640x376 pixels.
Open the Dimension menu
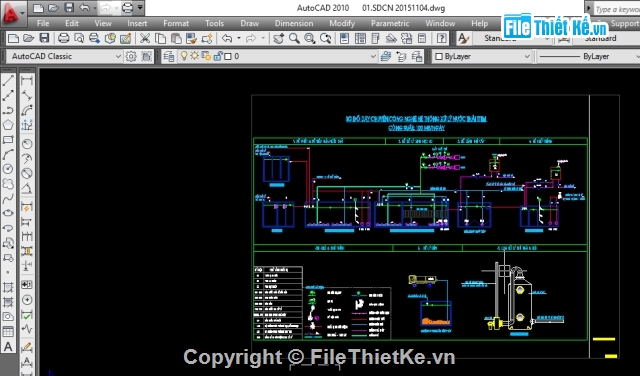point(294,23)
